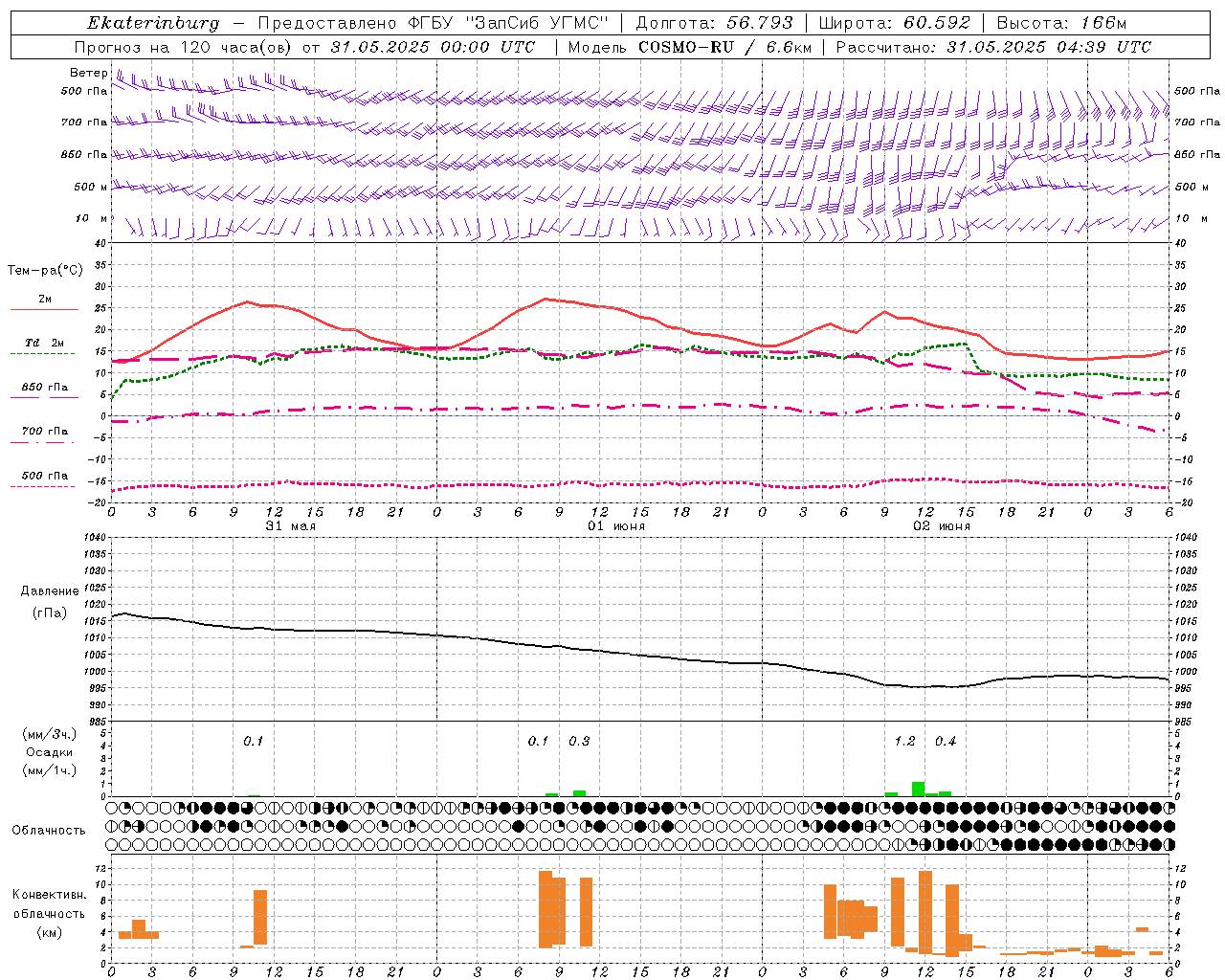Click the (мм/1ч.) unit label
This screenshot has height=980, width=1225.
[50, 770]
